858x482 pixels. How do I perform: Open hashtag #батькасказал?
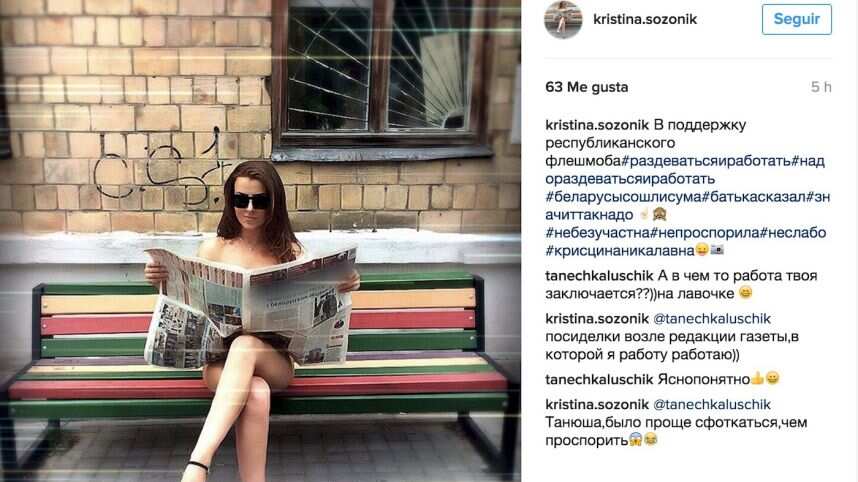(x=754, y=197)
